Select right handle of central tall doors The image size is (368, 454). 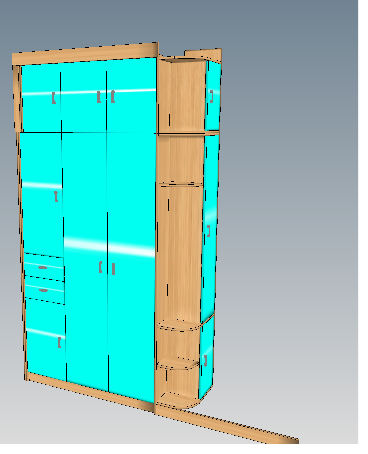[x=113, y=269]
